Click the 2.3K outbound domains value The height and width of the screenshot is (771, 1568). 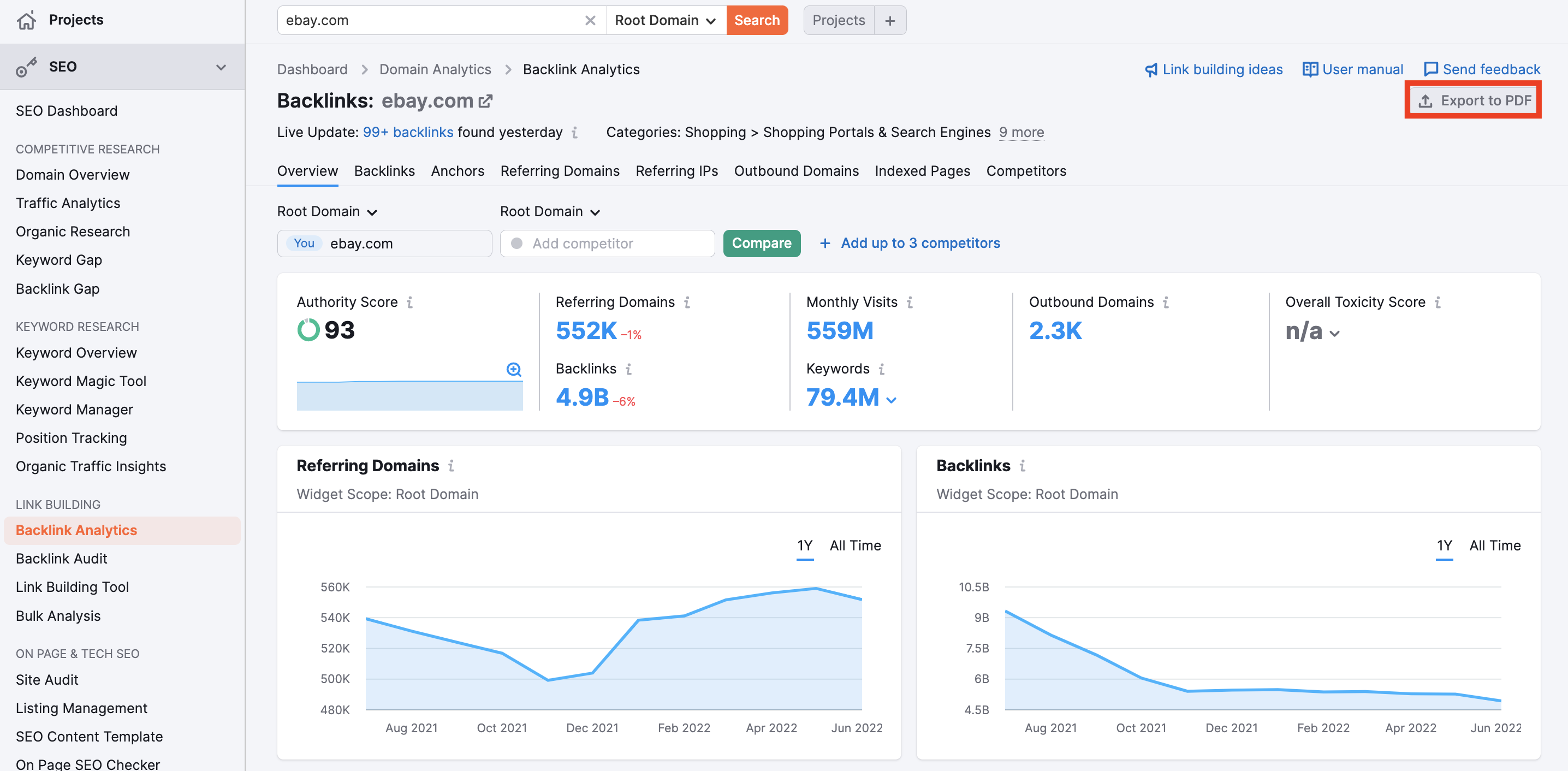point(1055,331)
